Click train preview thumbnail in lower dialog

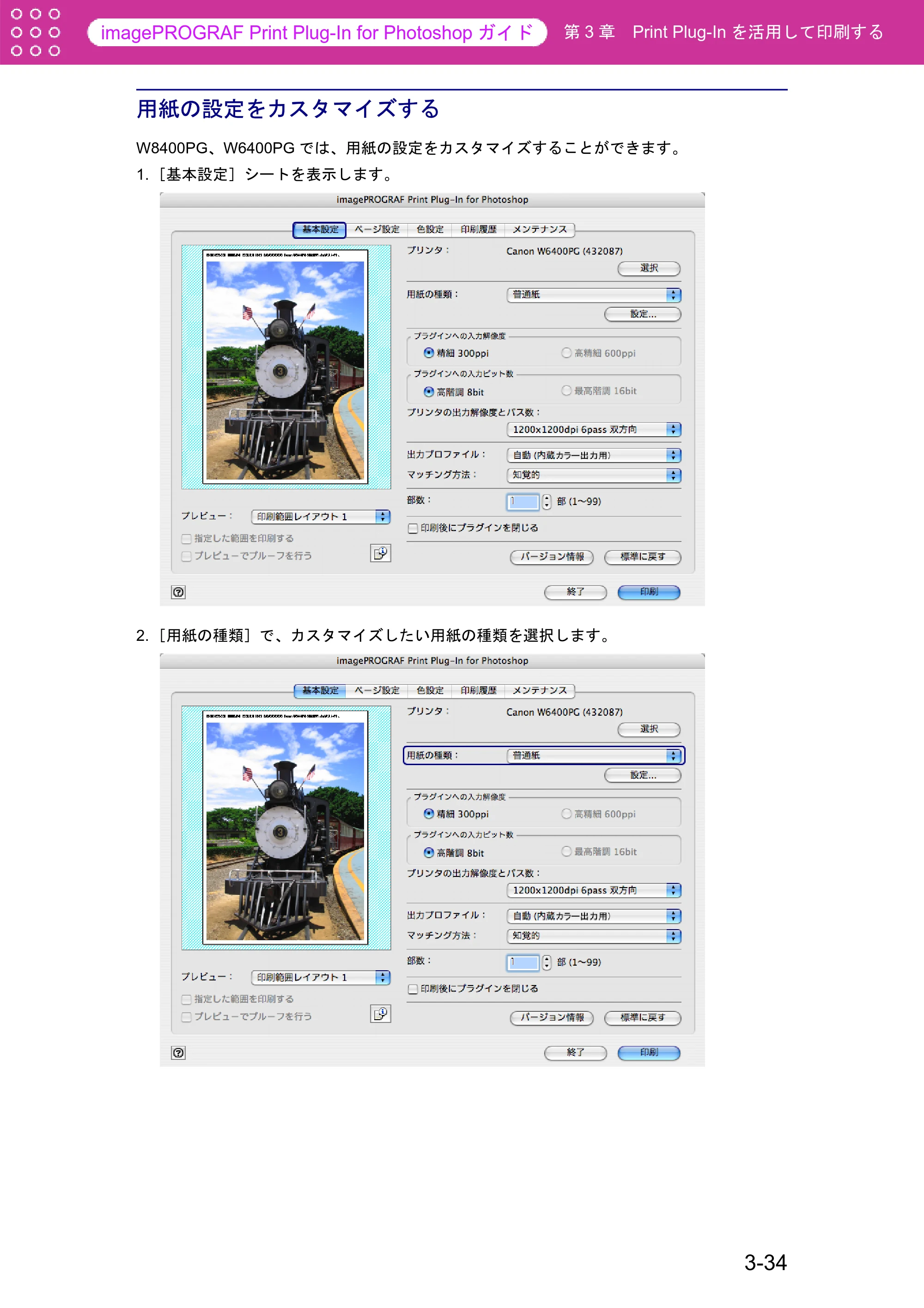coord(286,828)
